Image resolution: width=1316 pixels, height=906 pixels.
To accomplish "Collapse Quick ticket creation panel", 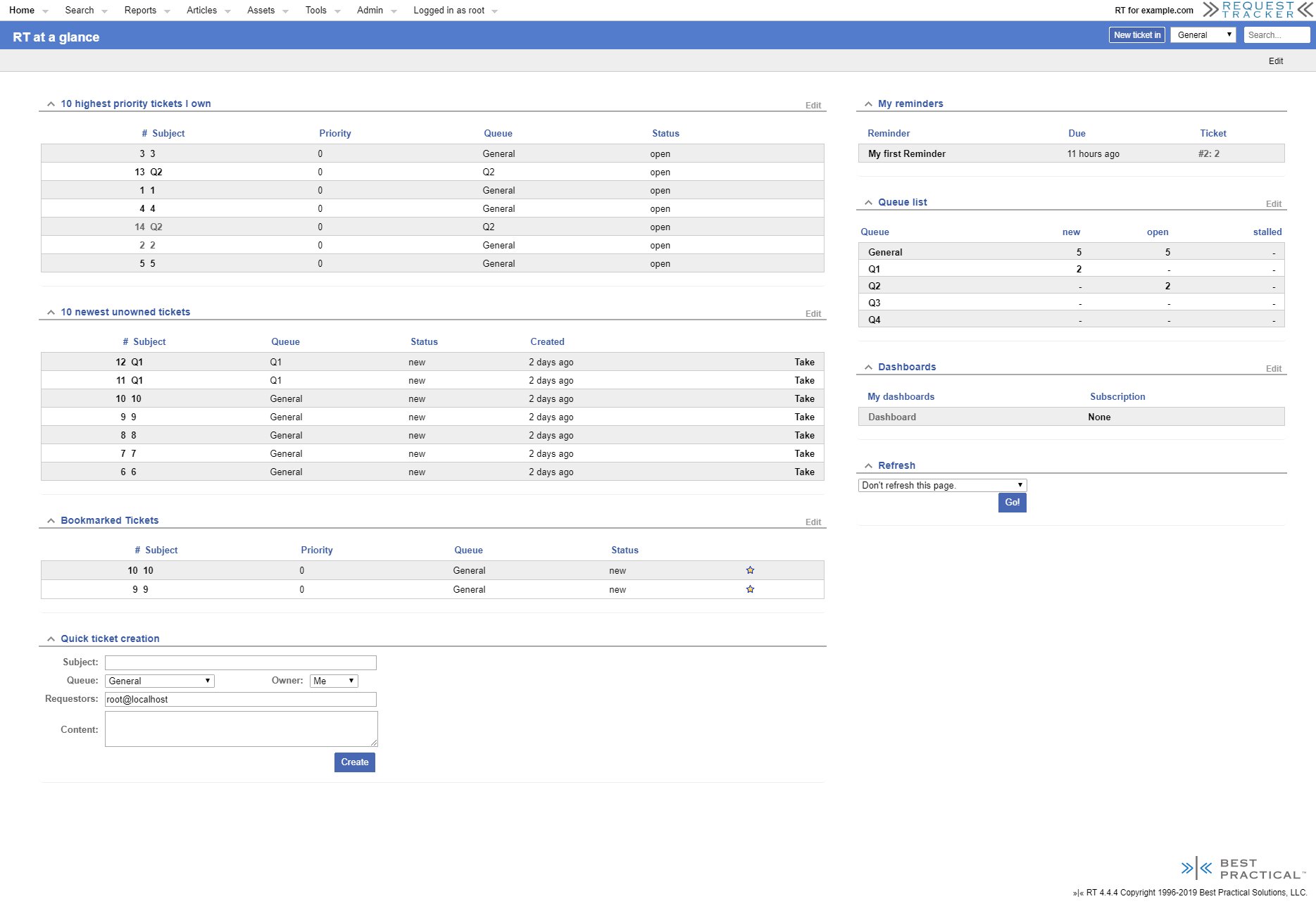I will (51, 639).
